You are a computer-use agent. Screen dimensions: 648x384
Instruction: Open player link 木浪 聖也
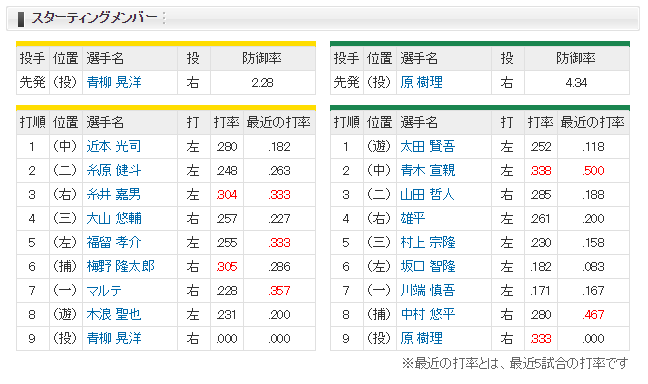114,315
